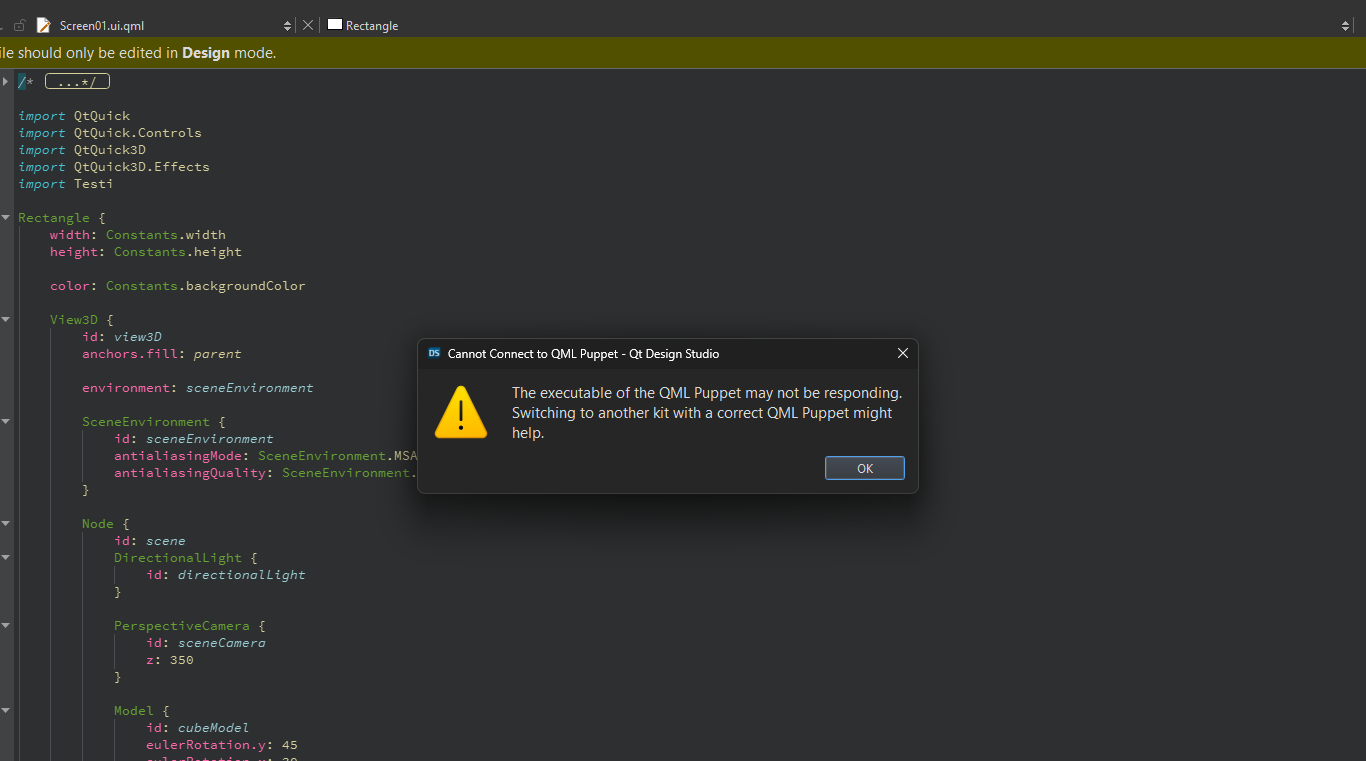The width and height of the screenshot is (1366, 761).
Task: Expand the folded comment block marker
Action: tap(6, 81)
